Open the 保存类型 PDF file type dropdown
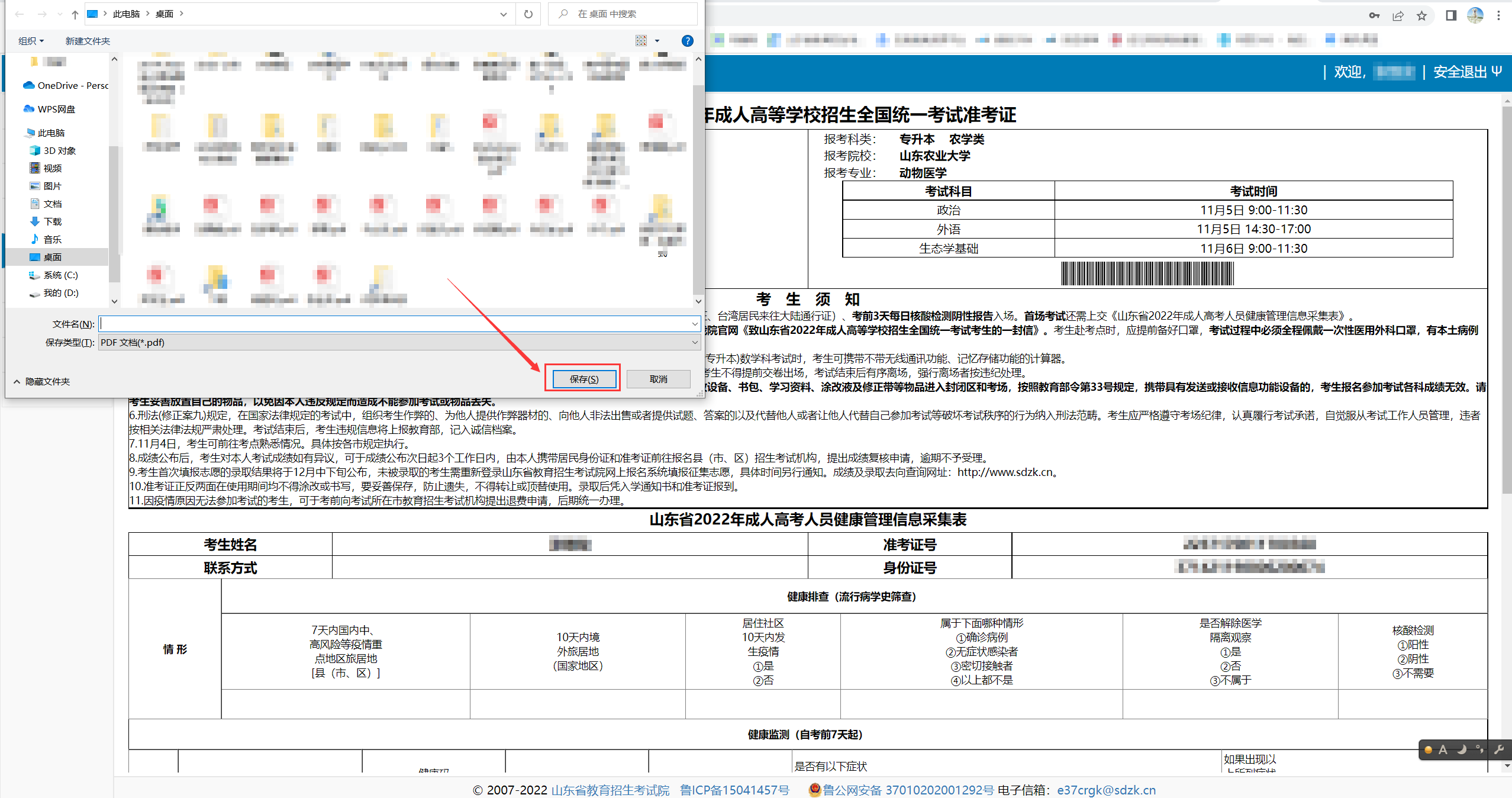This screenshot has width=1512, height=798. click(399, 342)
